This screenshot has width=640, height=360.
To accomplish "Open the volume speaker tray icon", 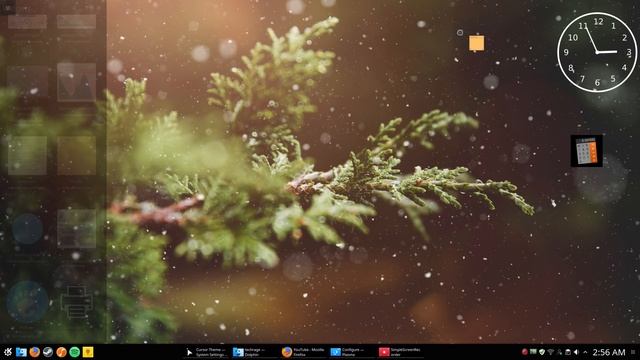I will (576, 352).
